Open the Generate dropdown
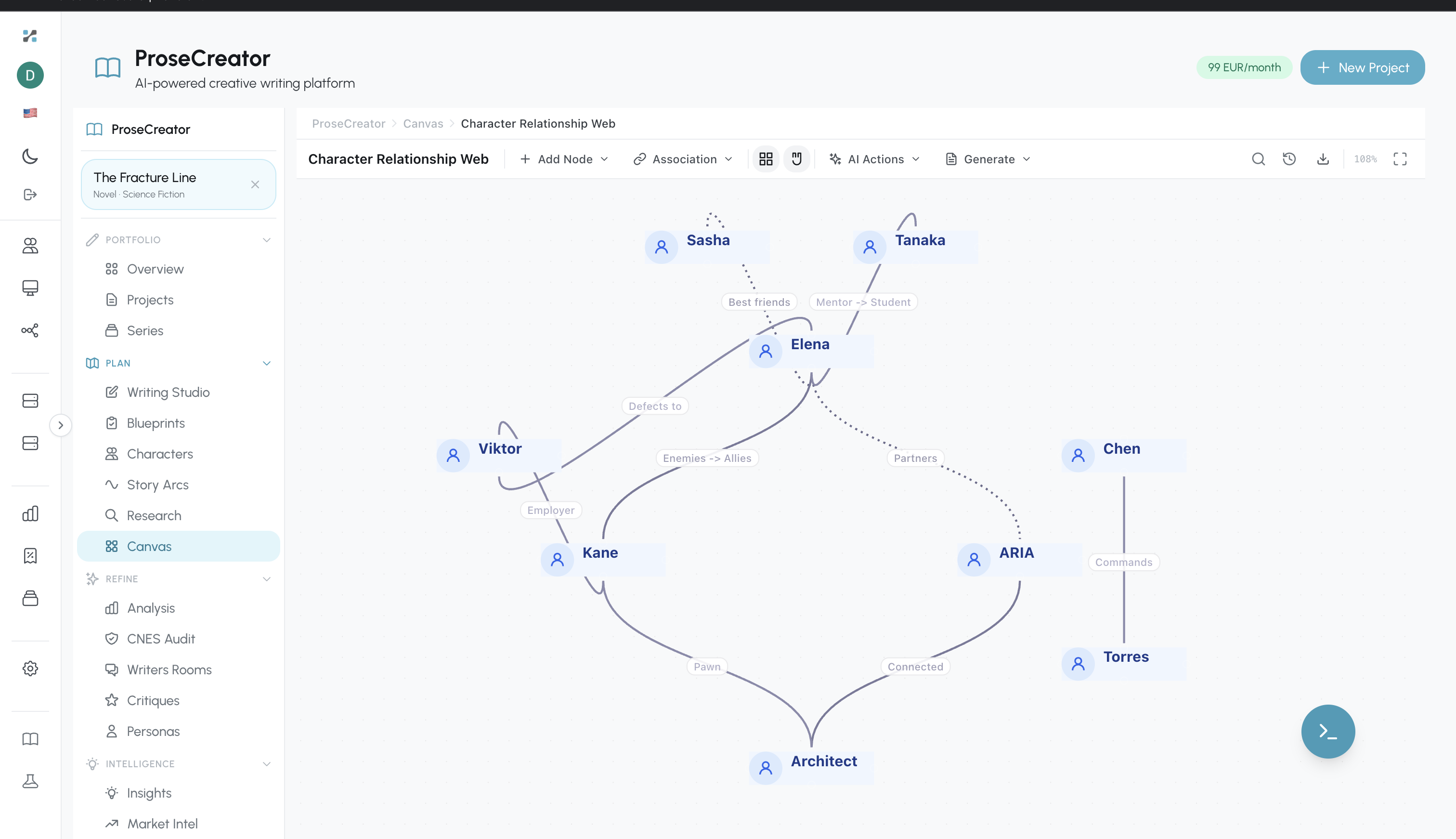 (987, 159)
